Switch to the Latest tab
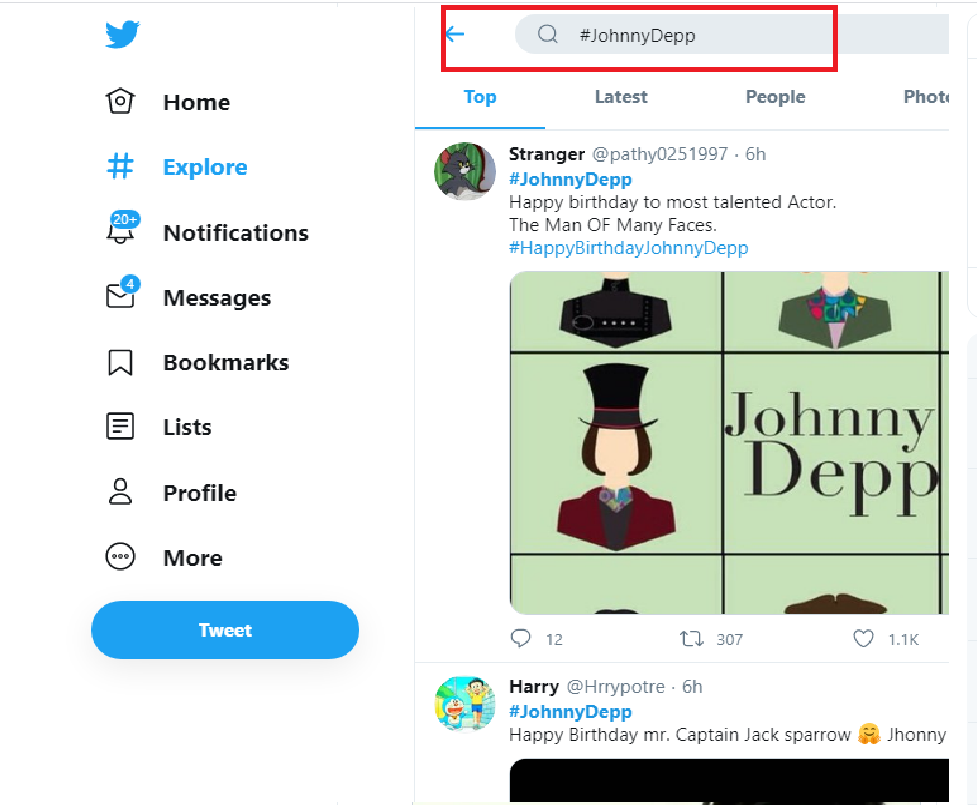 coord(621,97)
